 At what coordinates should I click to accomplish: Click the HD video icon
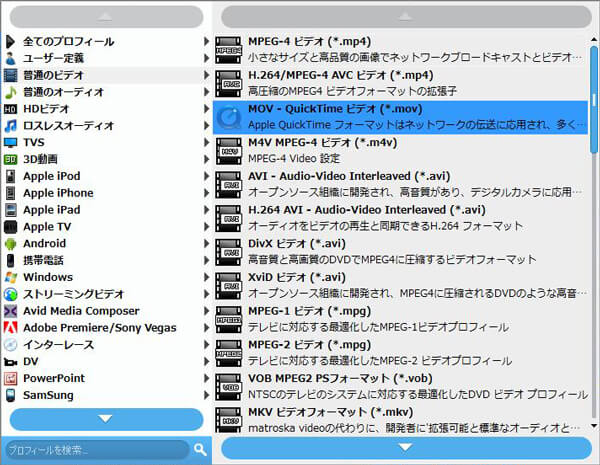point(10,109)
